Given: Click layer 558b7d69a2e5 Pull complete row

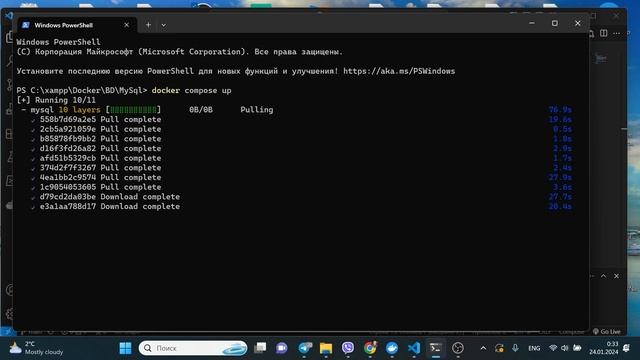Looking at the screenshot, I should [x=96, y=120].
